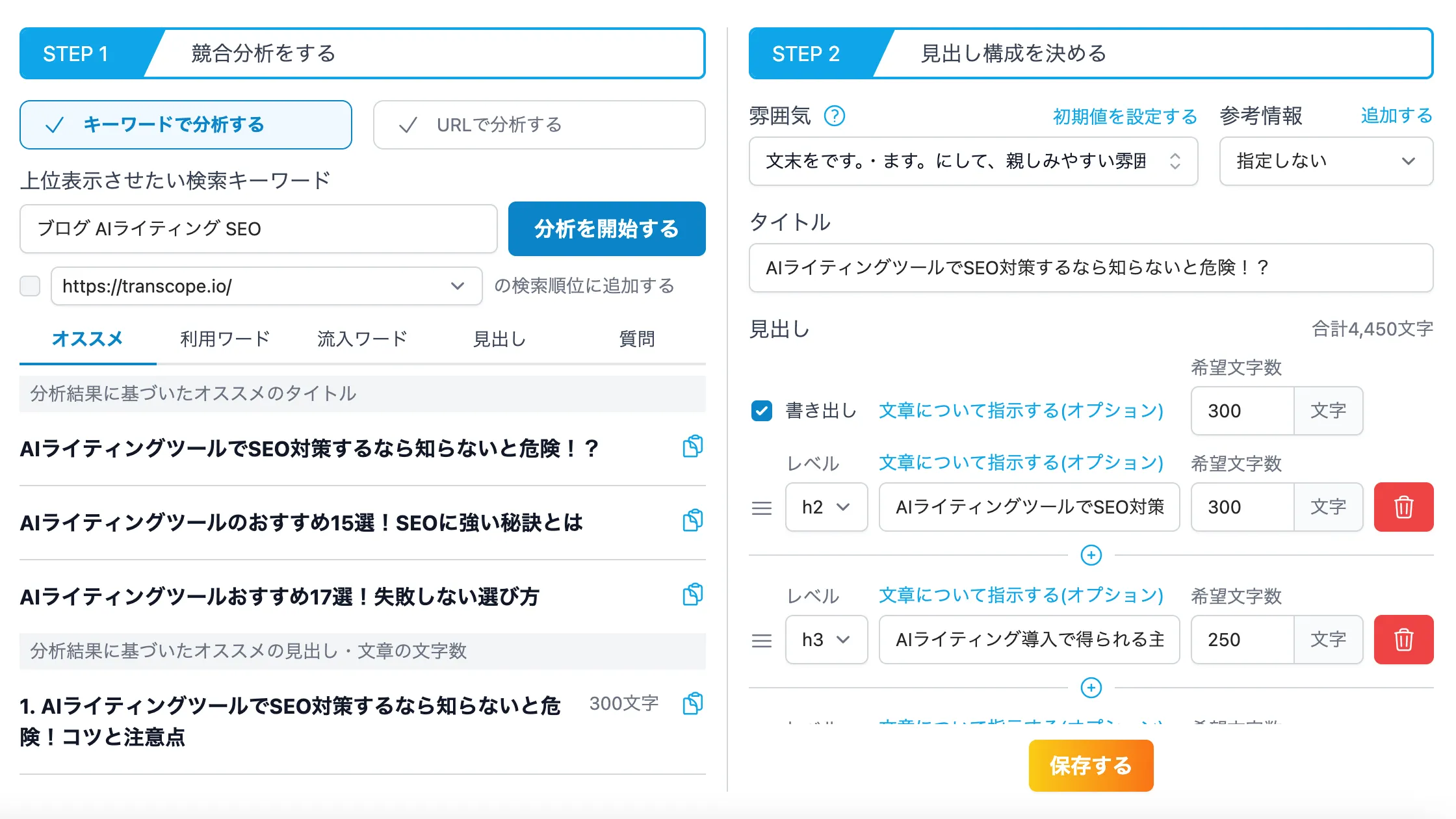
Task: Edit the h3 heading text field
Action: click(x=1029, y=640)
